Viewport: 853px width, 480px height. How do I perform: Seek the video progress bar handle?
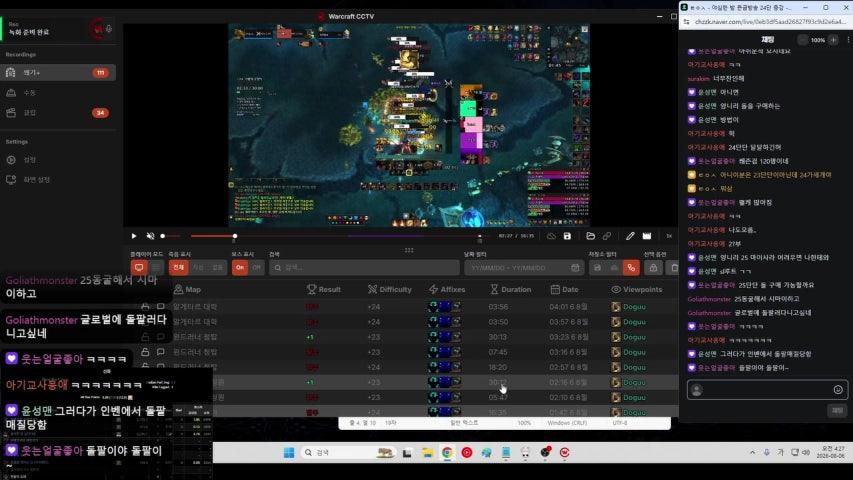235,236
